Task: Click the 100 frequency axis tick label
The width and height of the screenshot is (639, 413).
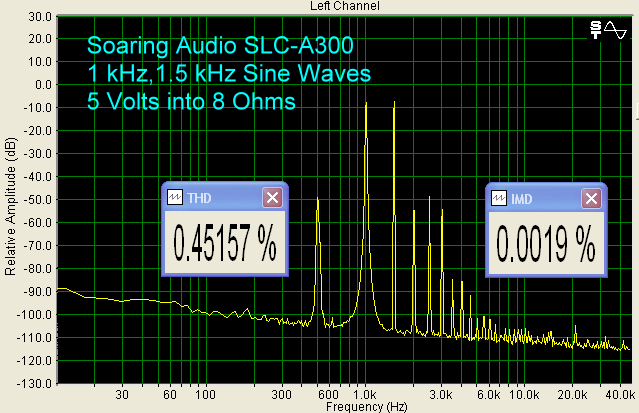Action: pos(205,395)
